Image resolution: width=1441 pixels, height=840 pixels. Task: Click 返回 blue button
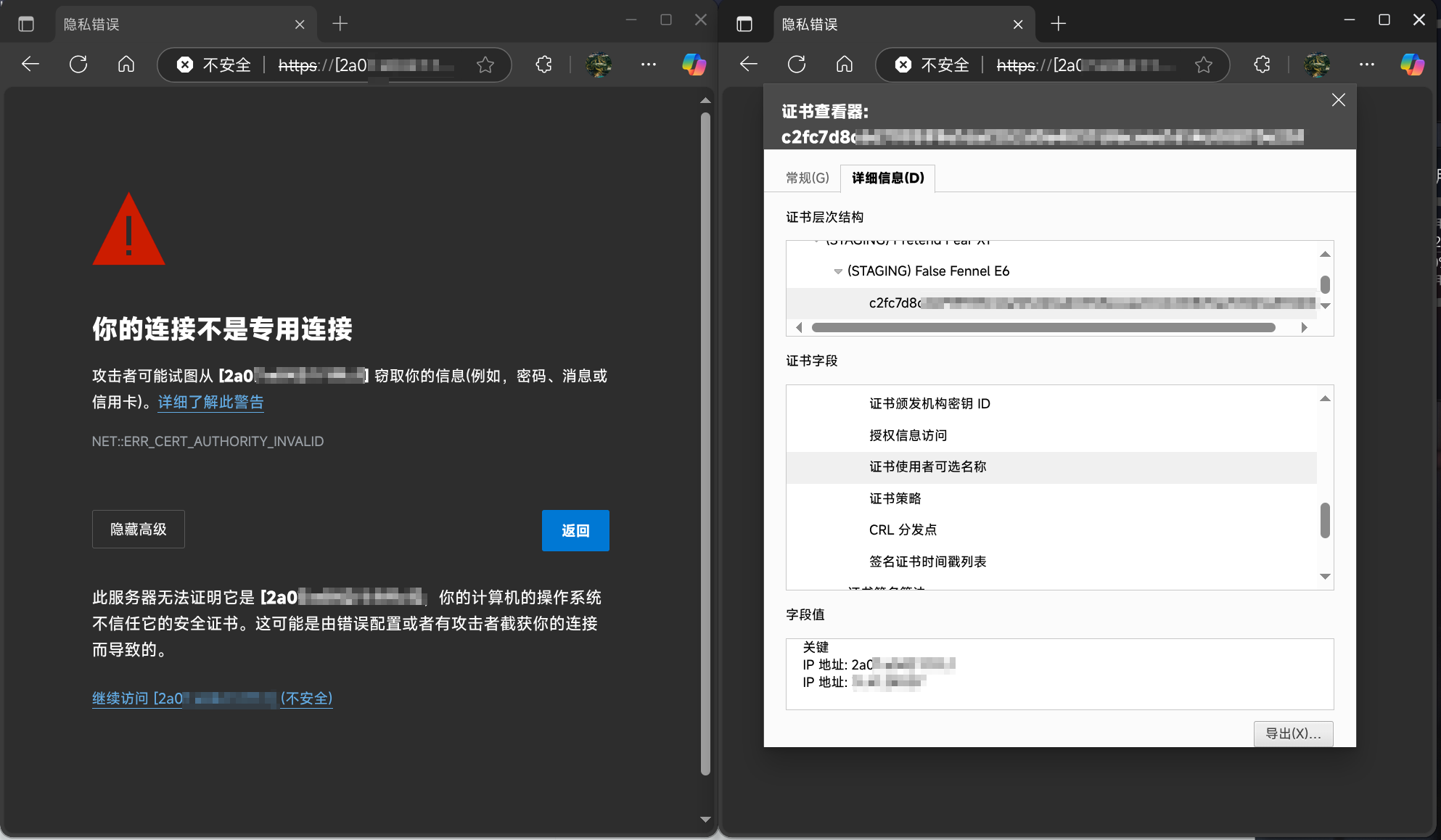click(575, 530)
